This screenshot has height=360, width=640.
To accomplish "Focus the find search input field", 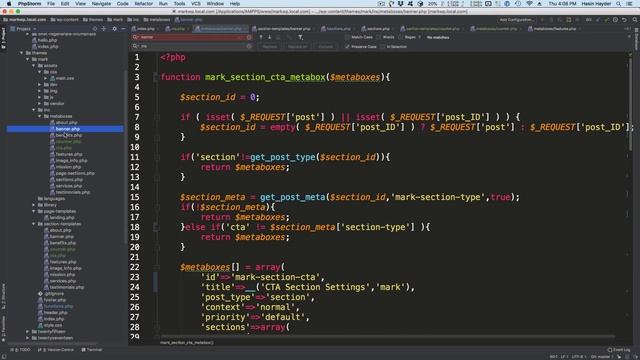I will (192, 37).
